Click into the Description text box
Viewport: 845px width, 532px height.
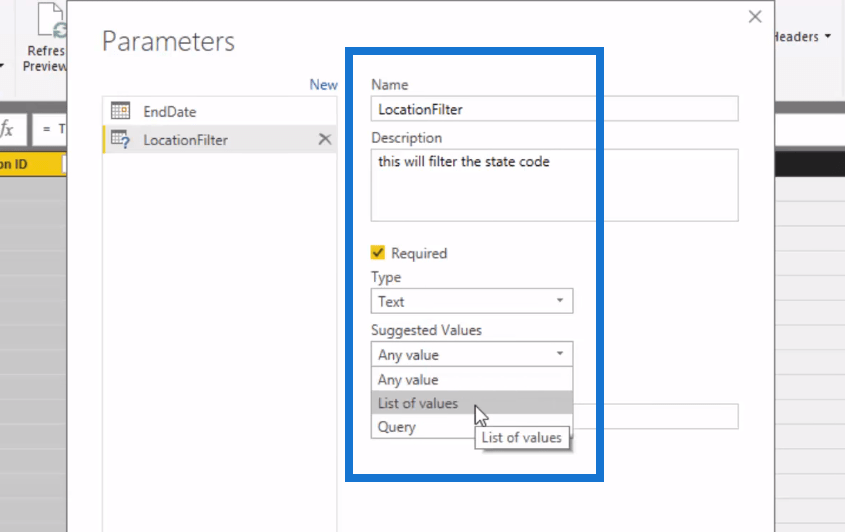(x=555, y=185)
